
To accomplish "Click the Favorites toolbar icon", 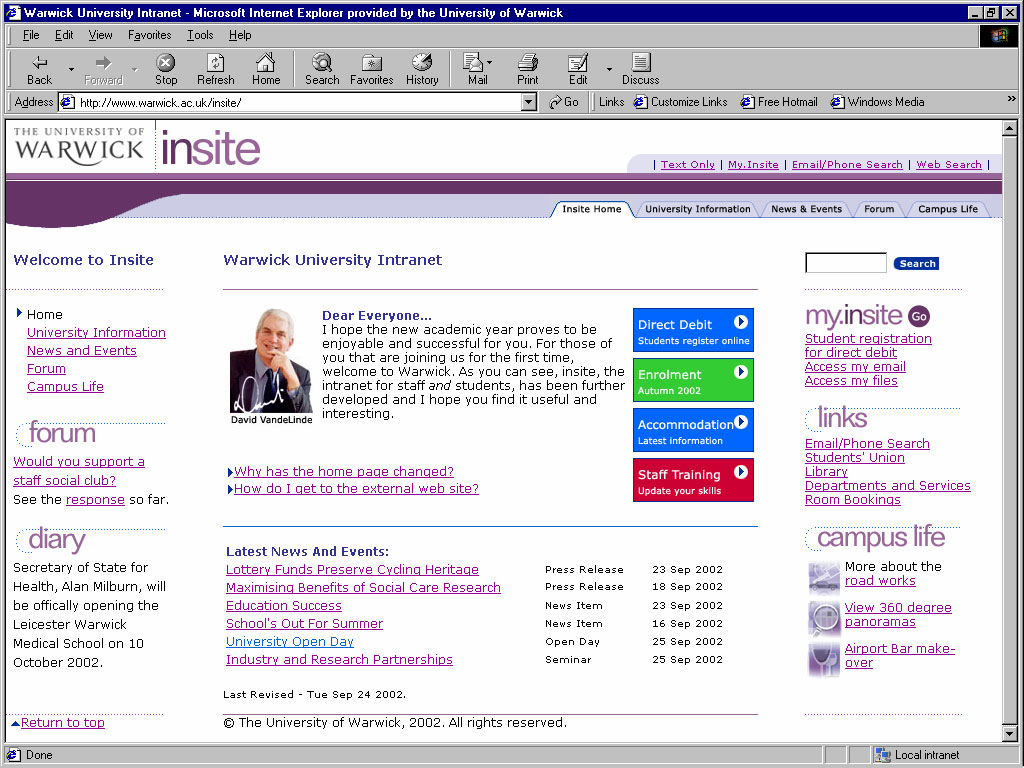I will [371, 69].
